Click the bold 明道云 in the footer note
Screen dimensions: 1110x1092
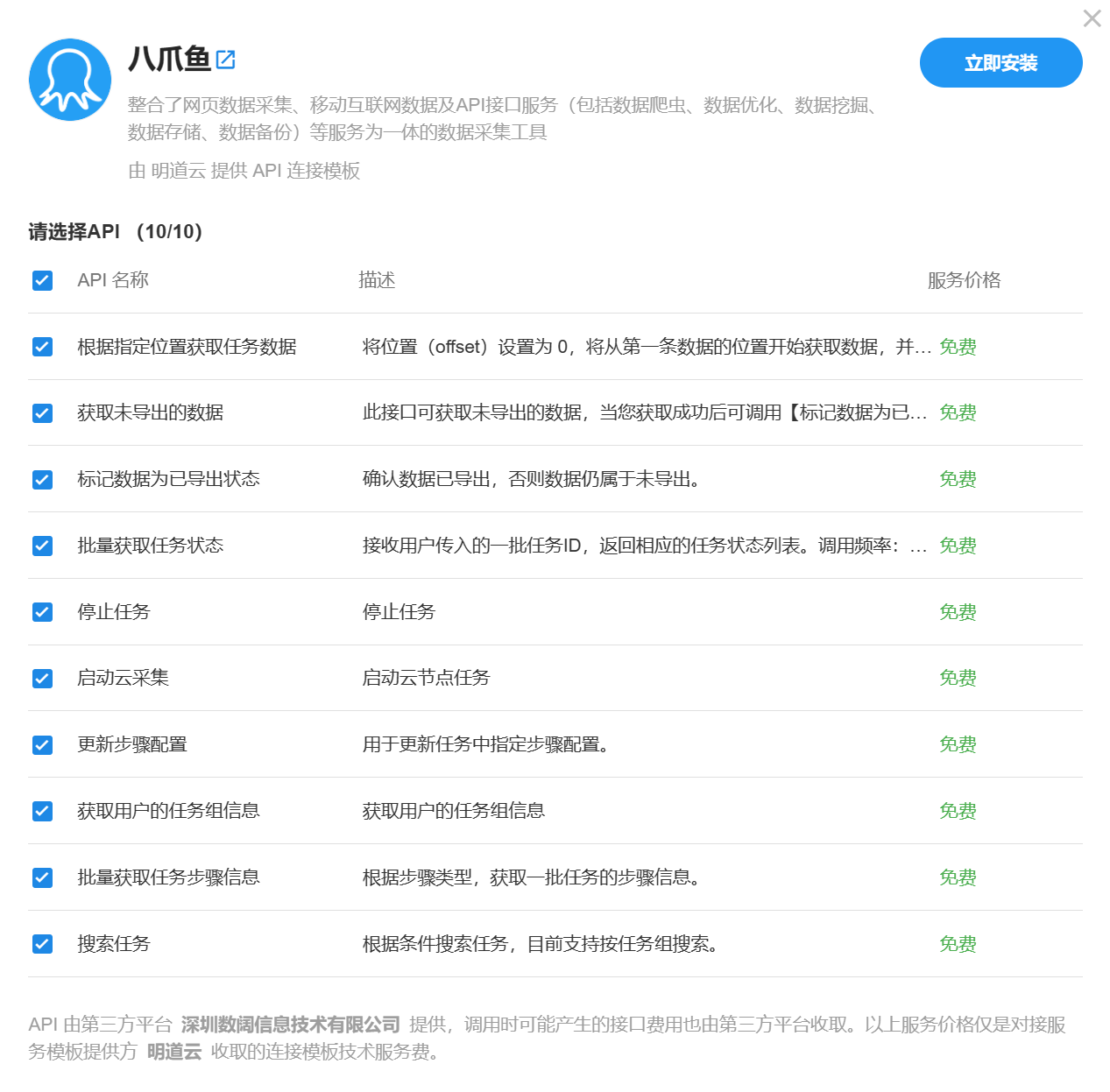(x=174, y=1052)
